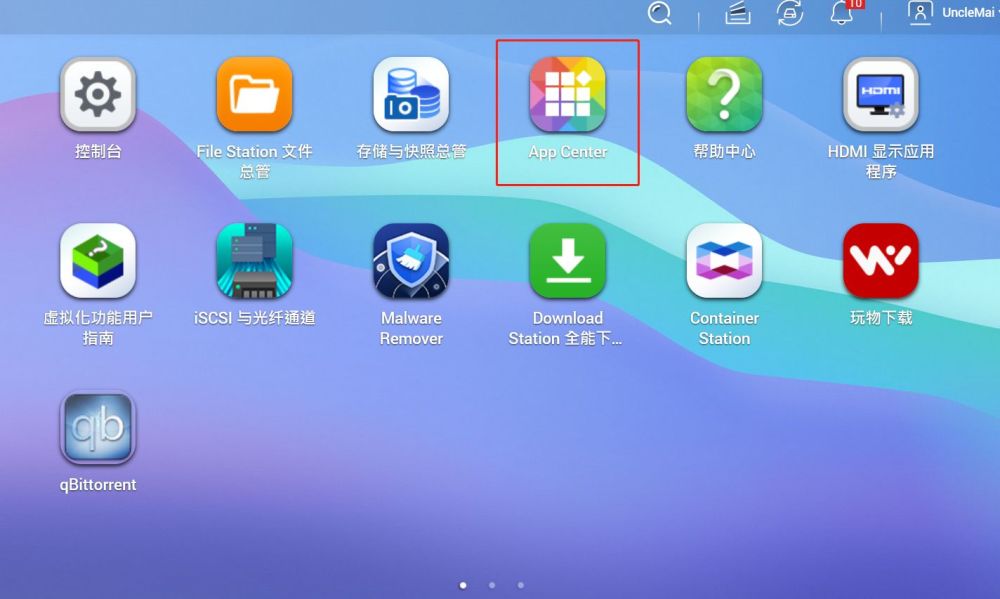The image size is (1000, 599).
Task: Click the 'qBittorrent' label text
Action: (98, 485)
